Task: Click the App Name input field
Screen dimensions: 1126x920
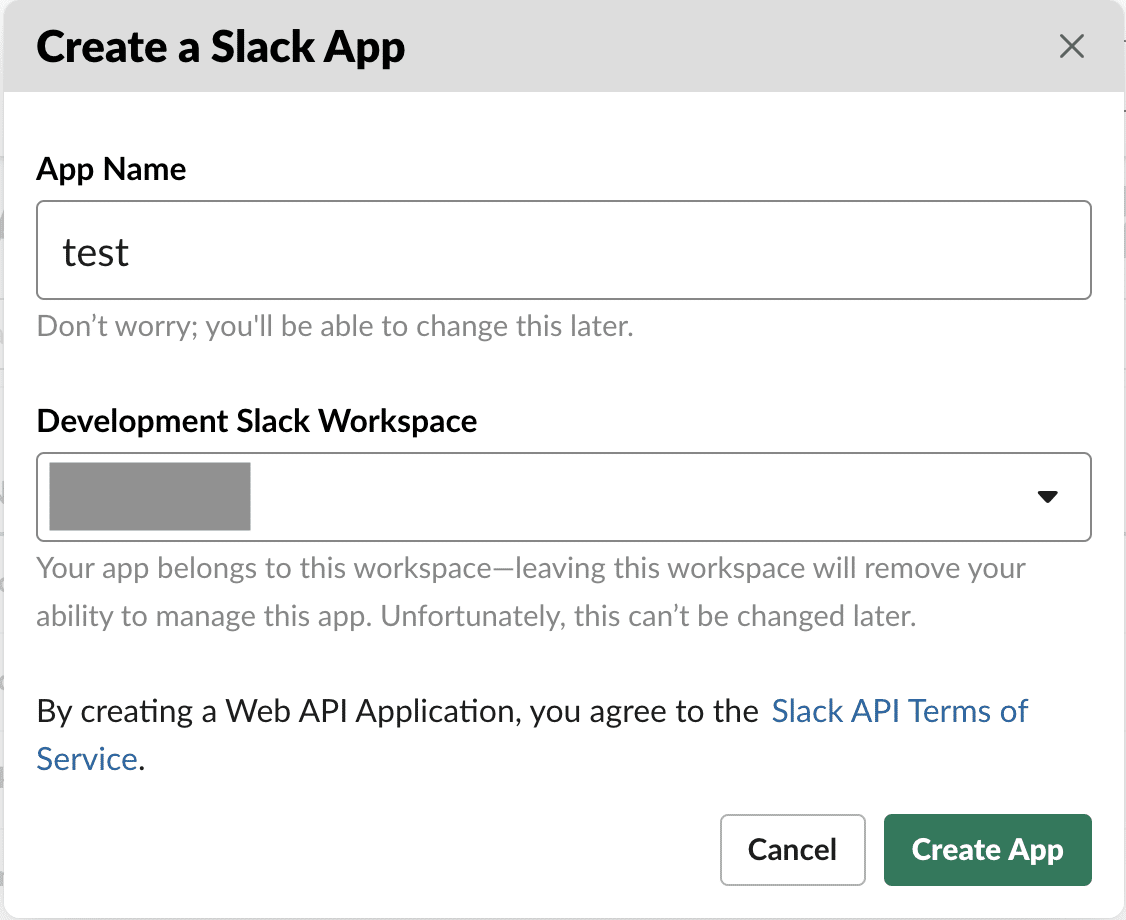Action: pyautogui.click(x=563, y=250)
